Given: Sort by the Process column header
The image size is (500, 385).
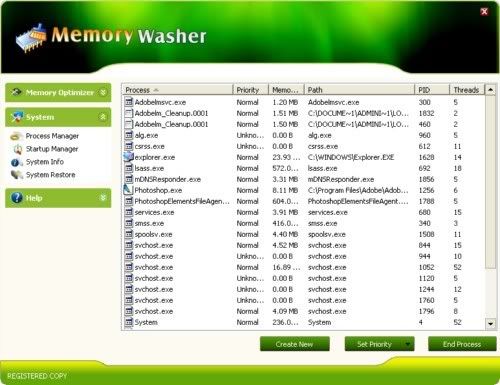Looking at the screenshot, I should coord(177,90).
